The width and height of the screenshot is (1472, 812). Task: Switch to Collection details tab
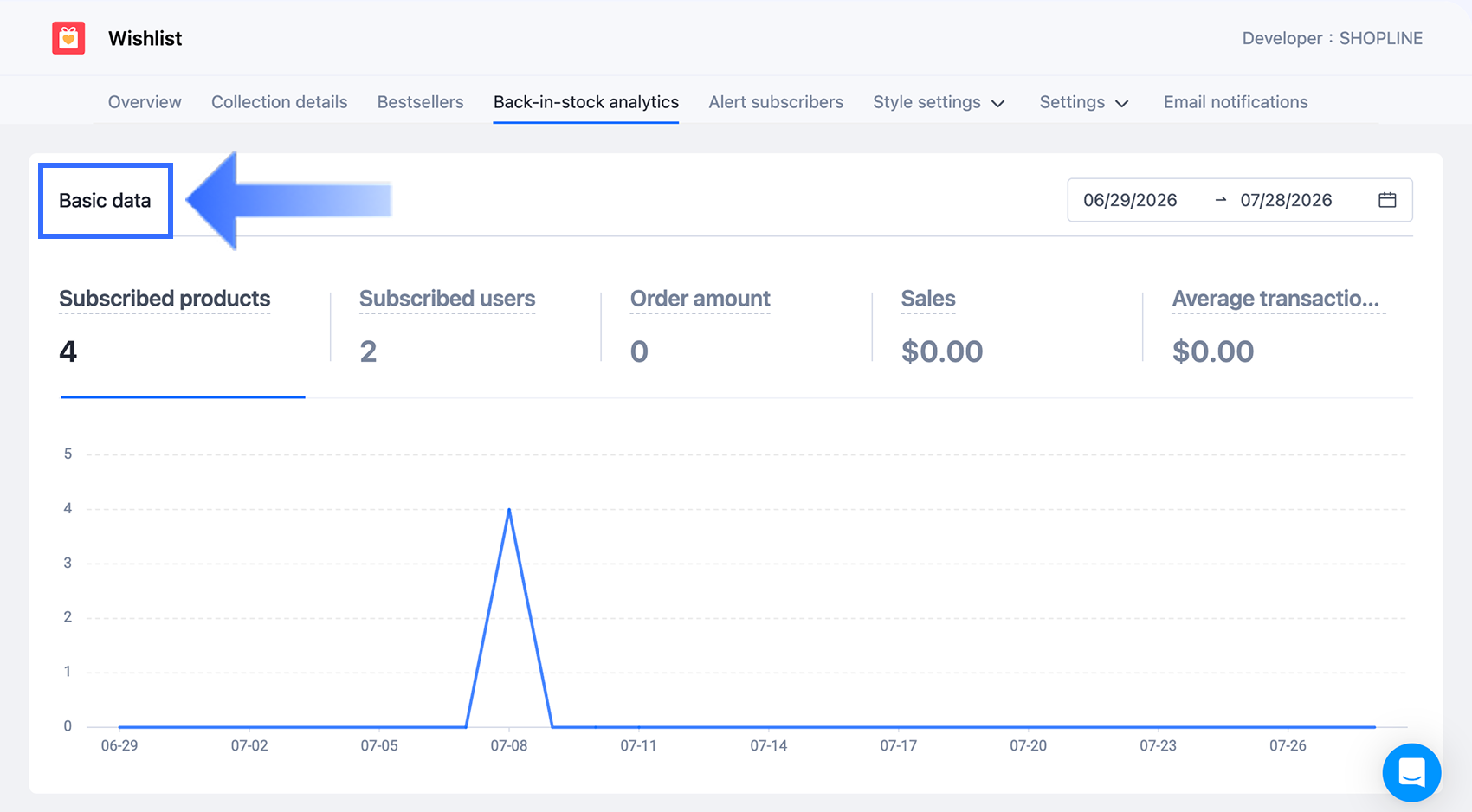click(279, 102)
